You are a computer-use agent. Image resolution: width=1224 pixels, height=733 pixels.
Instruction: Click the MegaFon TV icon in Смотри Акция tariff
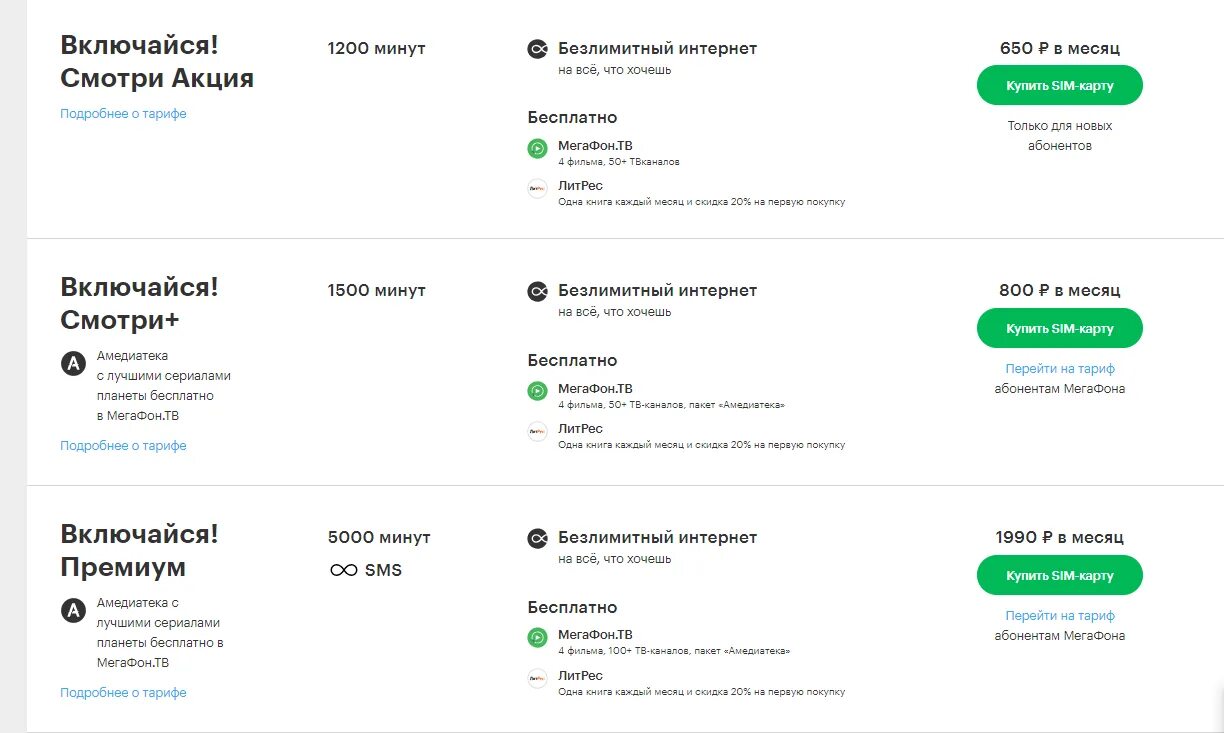538,149
